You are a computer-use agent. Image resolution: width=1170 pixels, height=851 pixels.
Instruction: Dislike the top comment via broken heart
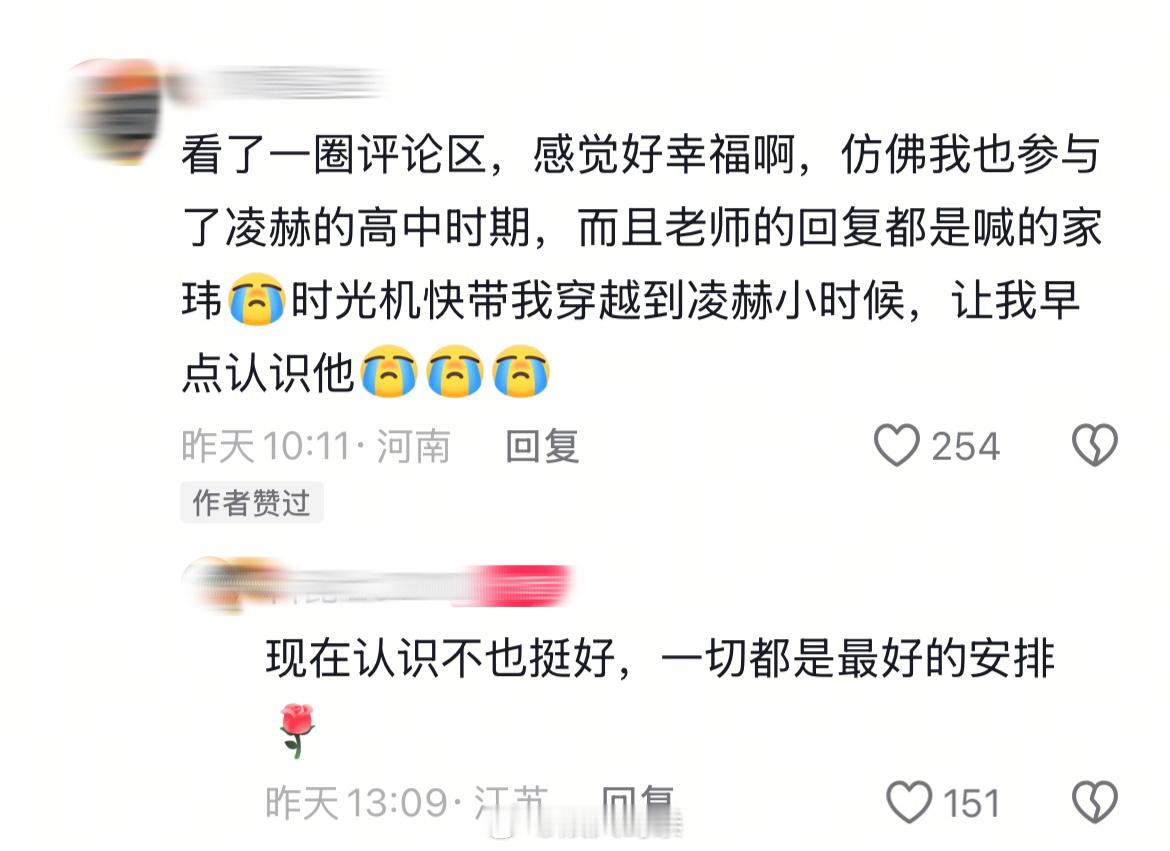1095,446
